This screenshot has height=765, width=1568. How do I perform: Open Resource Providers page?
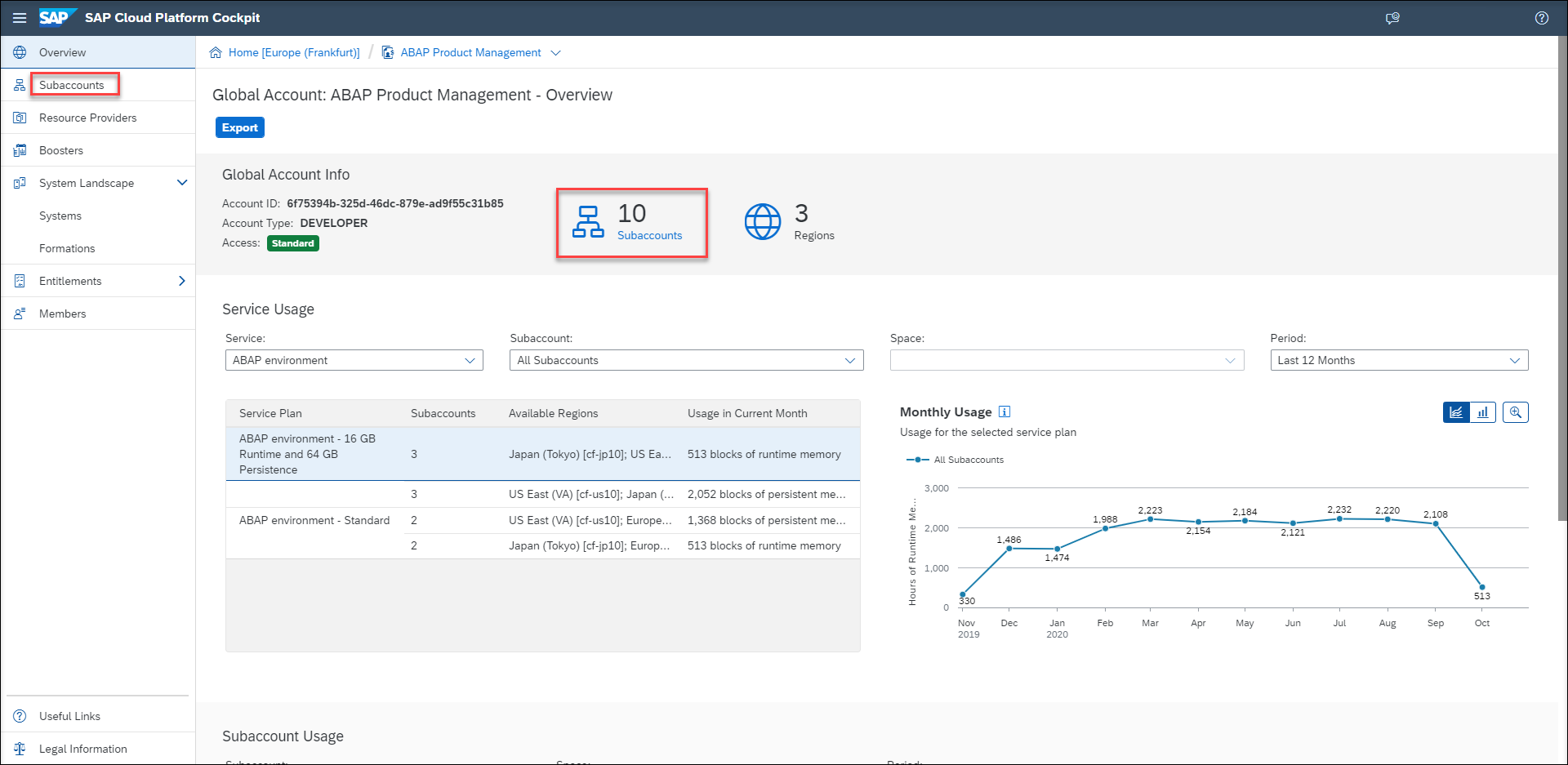point(88,118)
